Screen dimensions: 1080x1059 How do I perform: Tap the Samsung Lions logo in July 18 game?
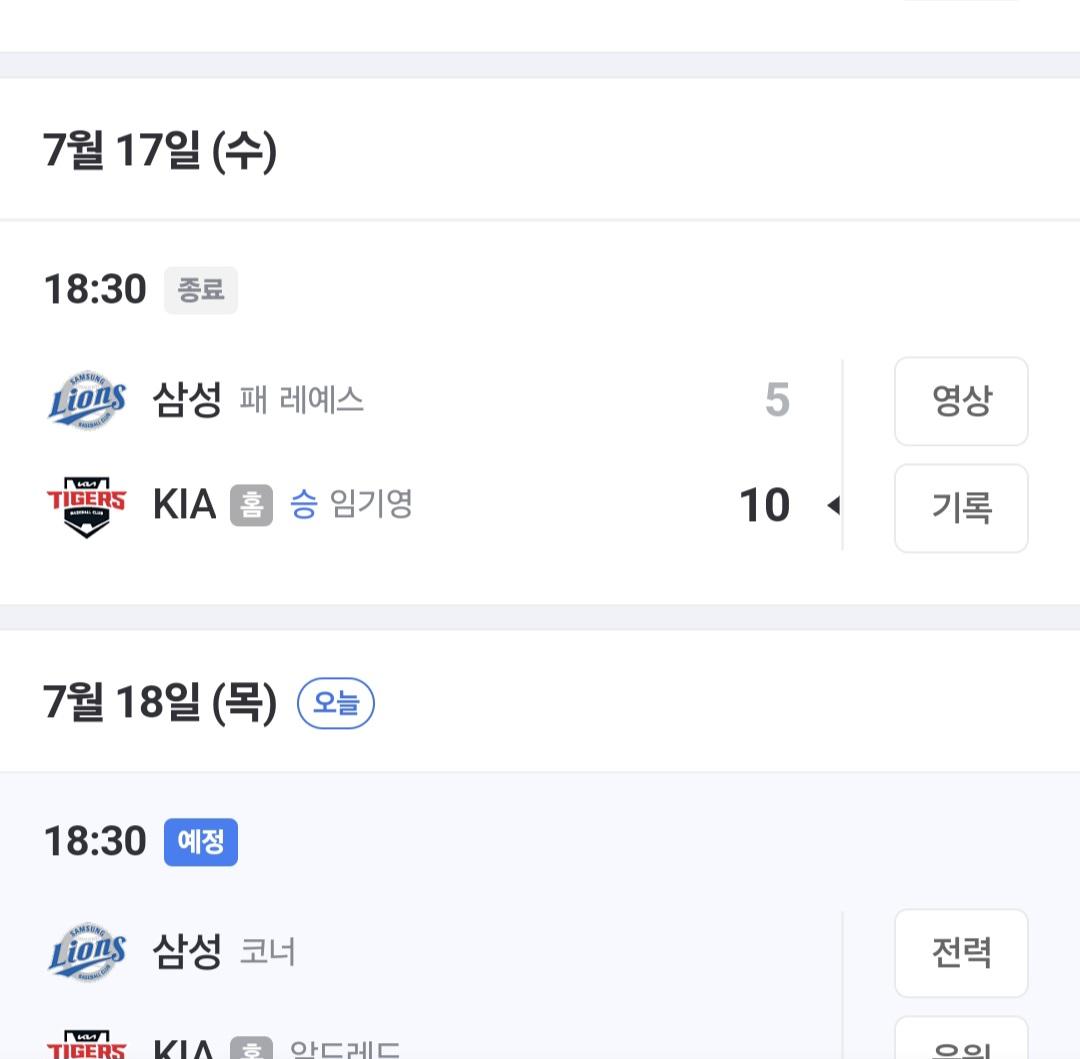tap(87, 952)
